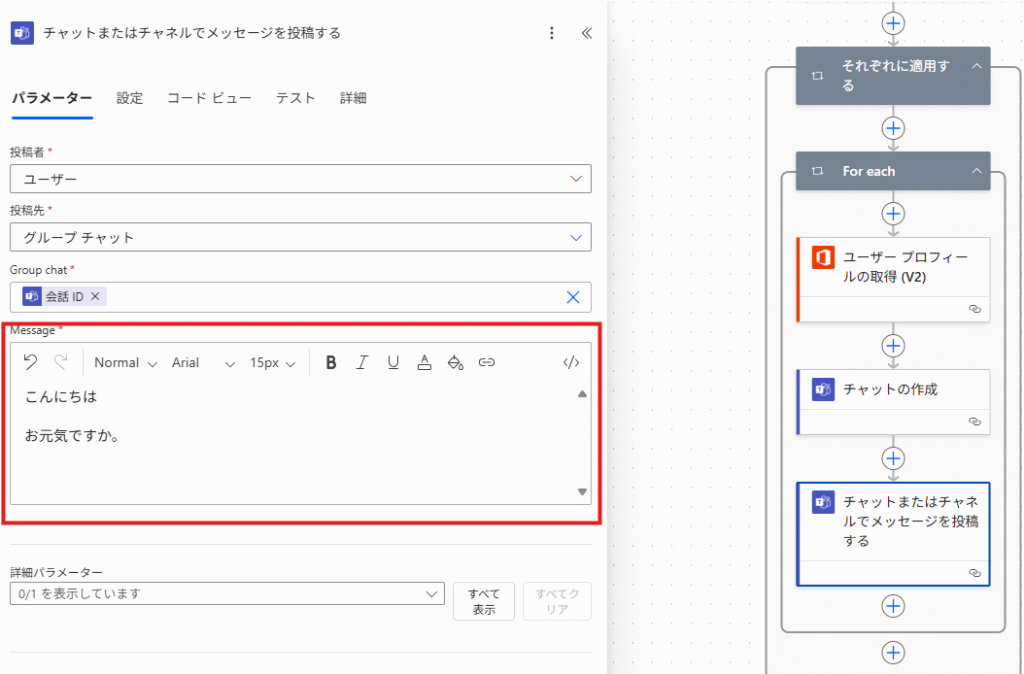
Task: Add step below the For each loop
Action: 893,652
